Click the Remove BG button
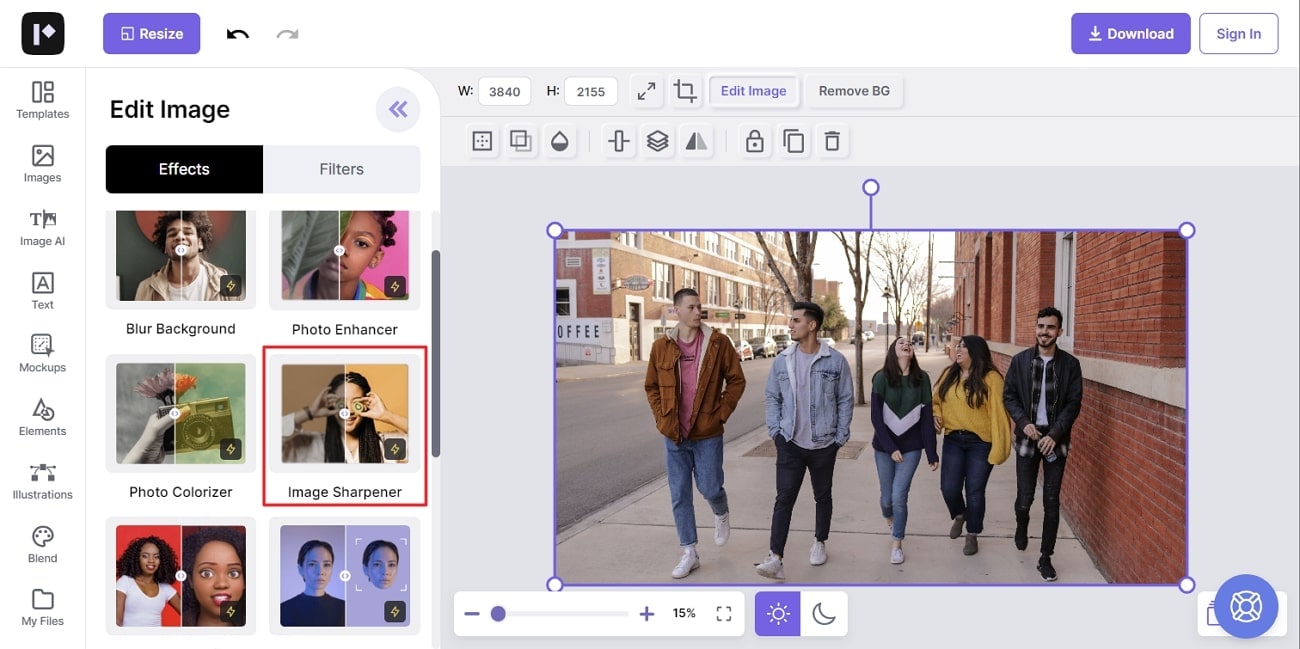 pos(854,91)
